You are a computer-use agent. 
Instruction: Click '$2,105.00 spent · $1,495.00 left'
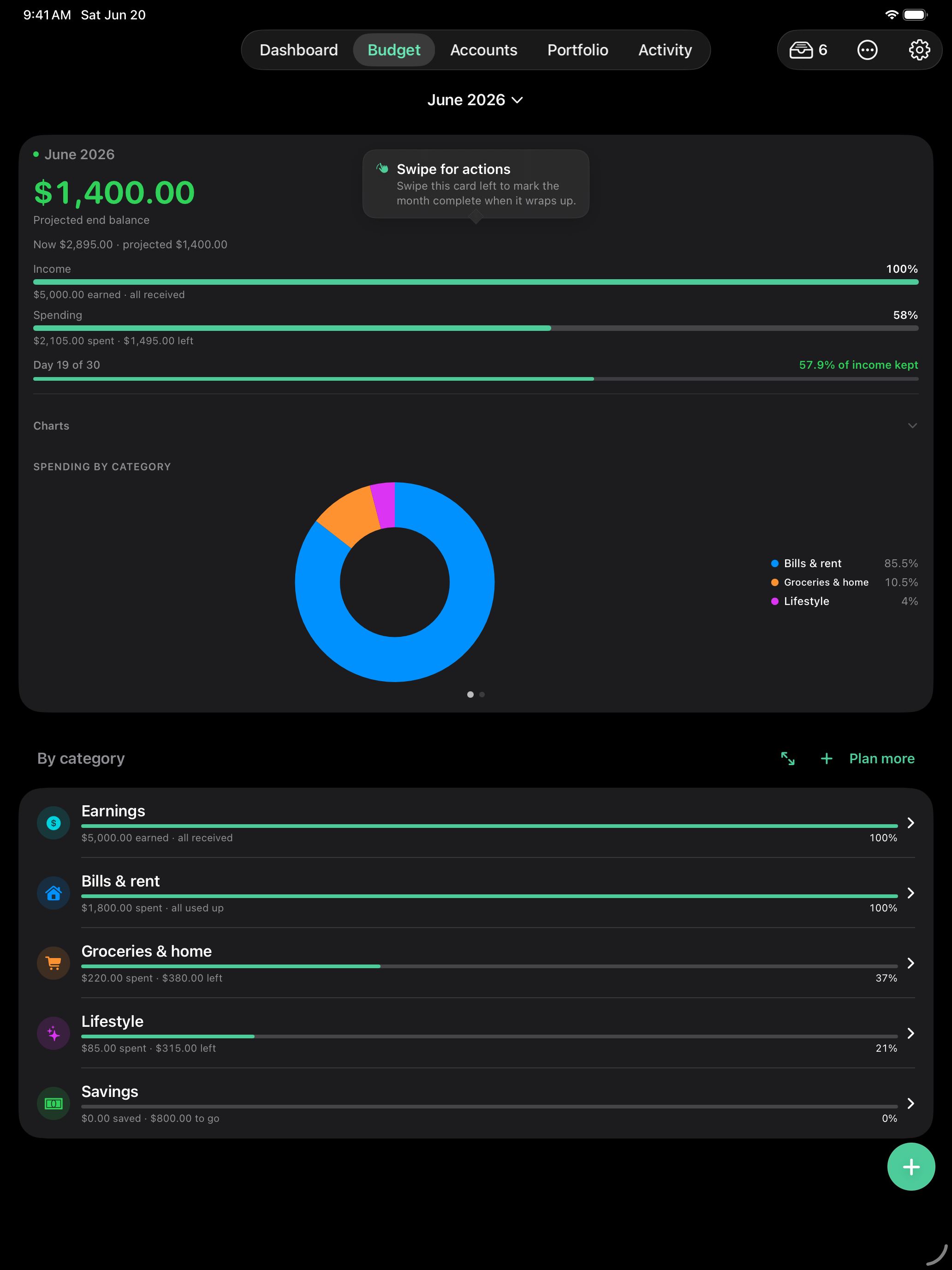(x=113, y=341)
